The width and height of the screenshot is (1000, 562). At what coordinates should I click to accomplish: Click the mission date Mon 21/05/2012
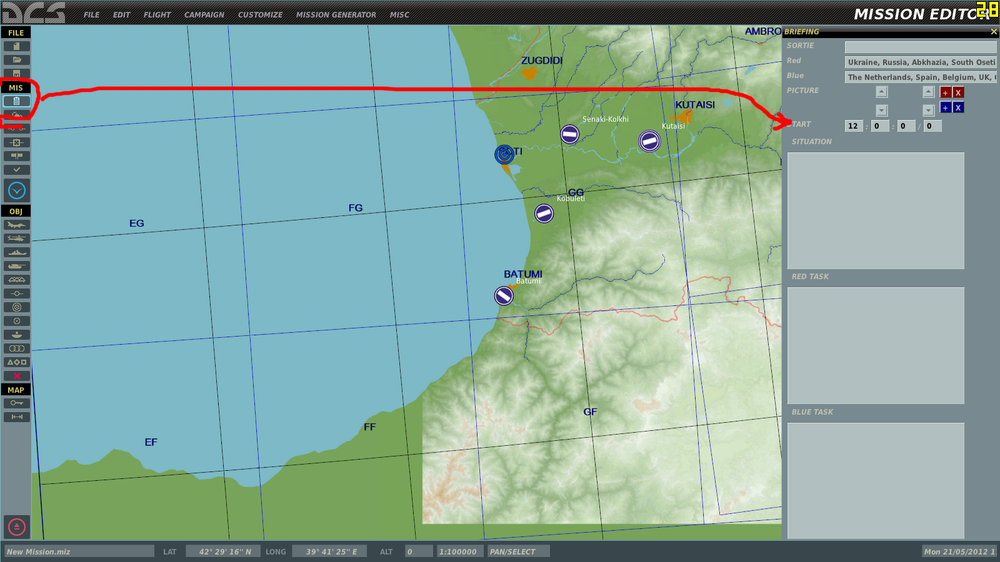[x=959, y=551]
